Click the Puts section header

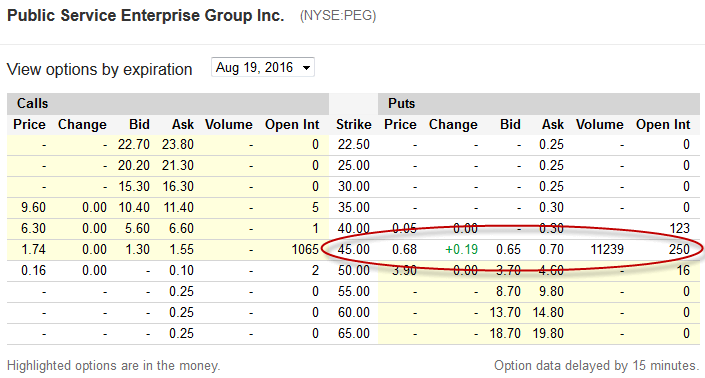[x=402, y=103]
